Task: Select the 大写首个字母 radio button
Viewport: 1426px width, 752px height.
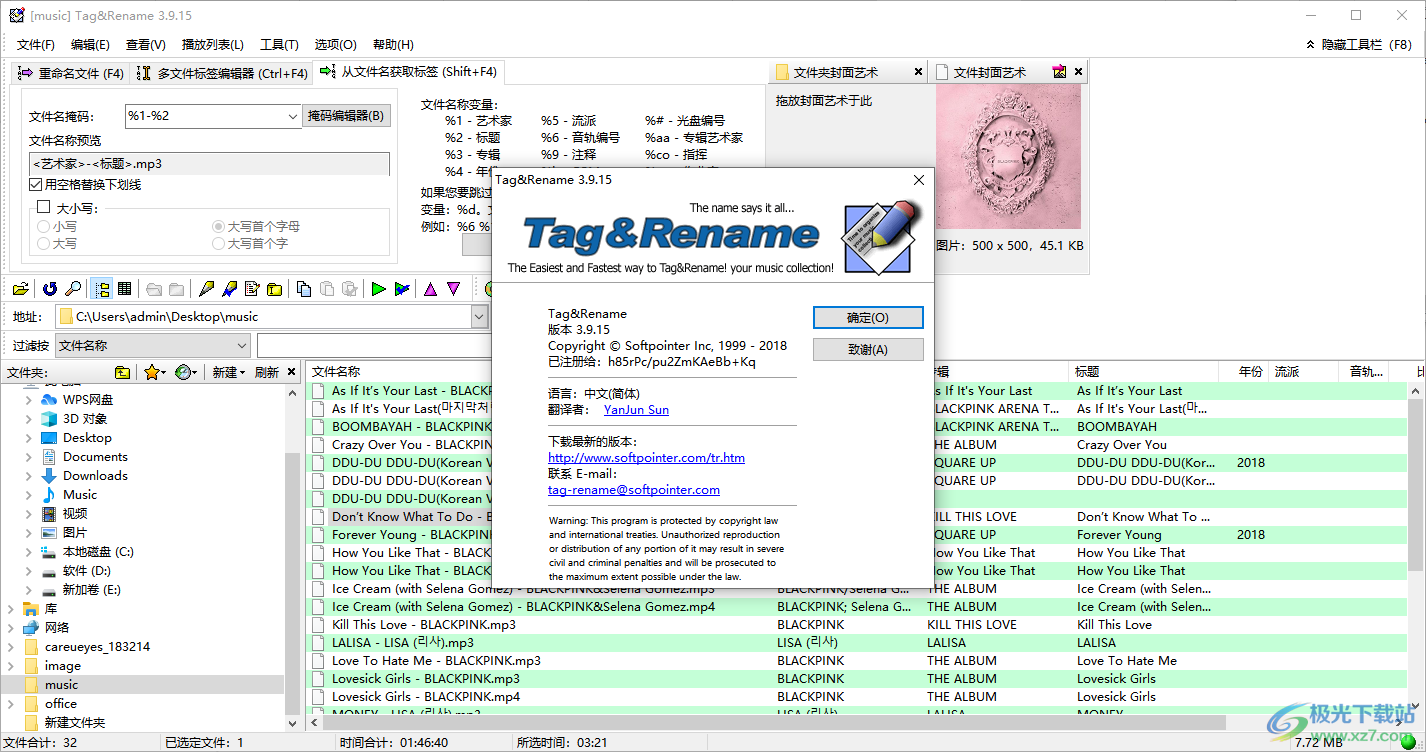Action: [x=218, y=227]
